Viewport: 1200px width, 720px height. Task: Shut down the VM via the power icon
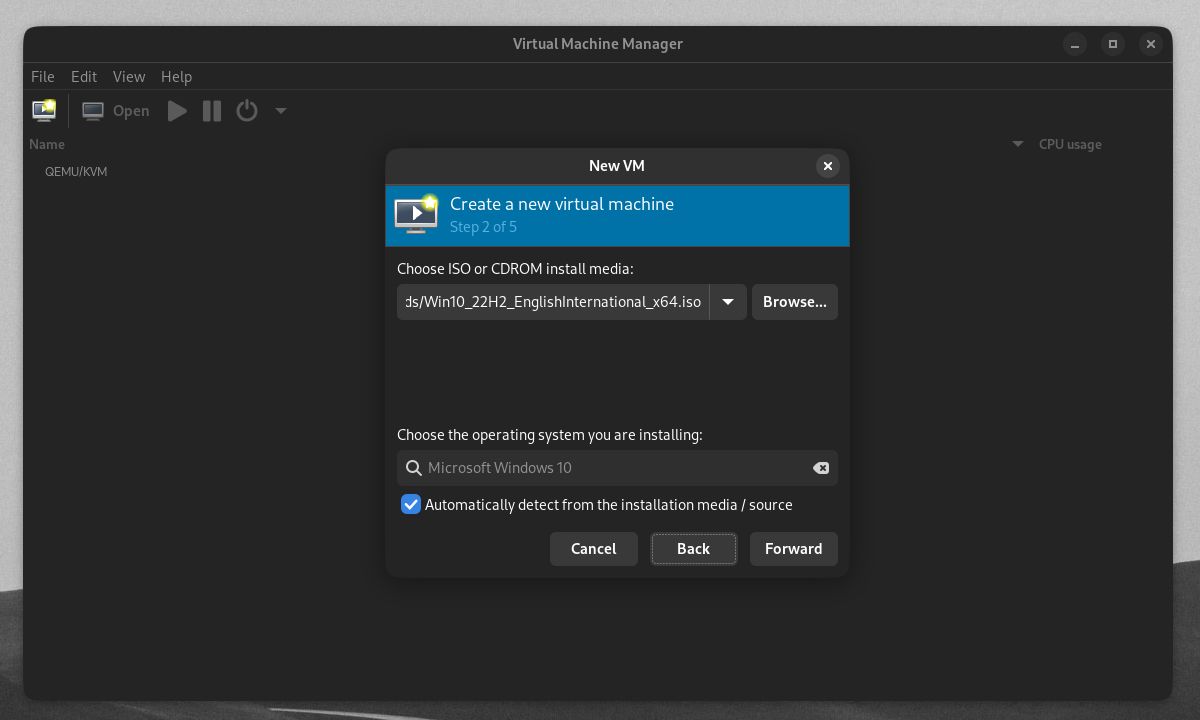click(x=247, y=111)
